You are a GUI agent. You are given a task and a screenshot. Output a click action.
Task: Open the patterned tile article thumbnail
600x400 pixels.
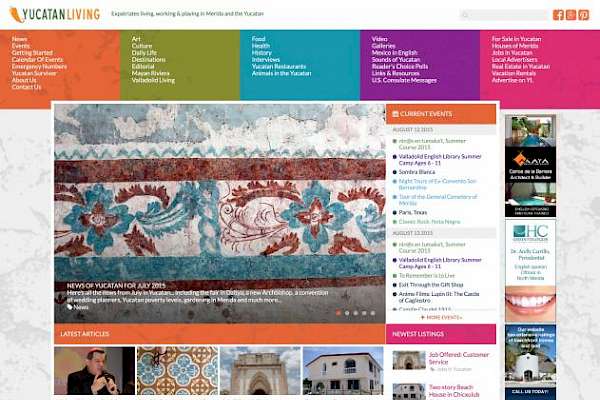(x=176, y=371)
